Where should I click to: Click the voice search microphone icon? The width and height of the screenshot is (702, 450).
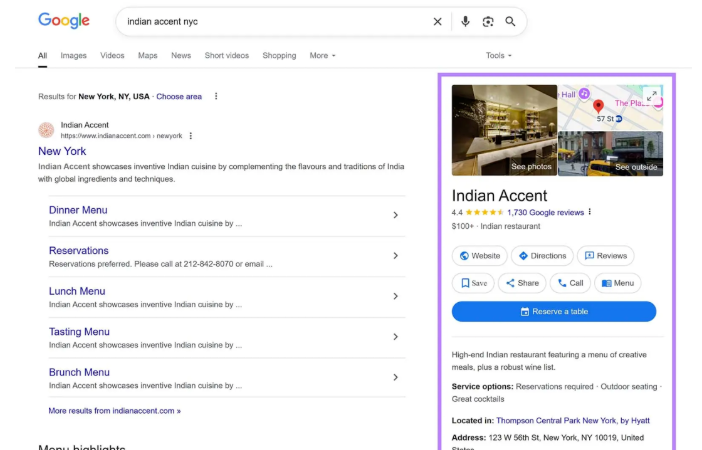[x=465, y=22]
